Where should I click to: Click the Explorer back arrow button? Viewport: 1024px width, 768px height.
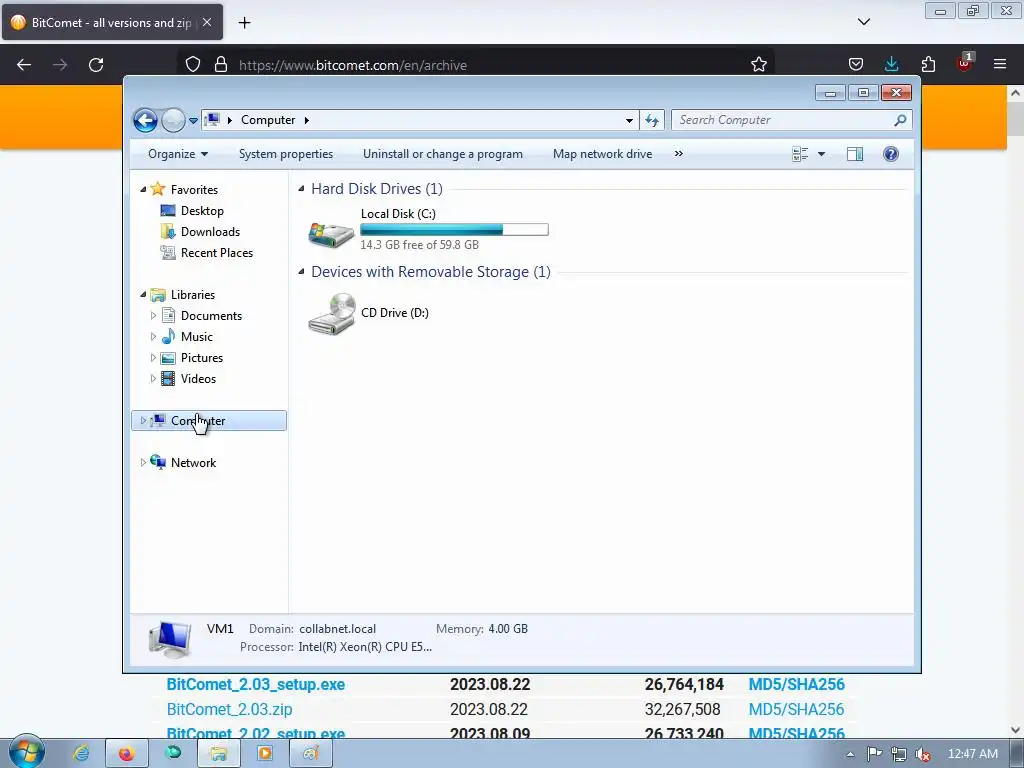[x=145, y=120]
